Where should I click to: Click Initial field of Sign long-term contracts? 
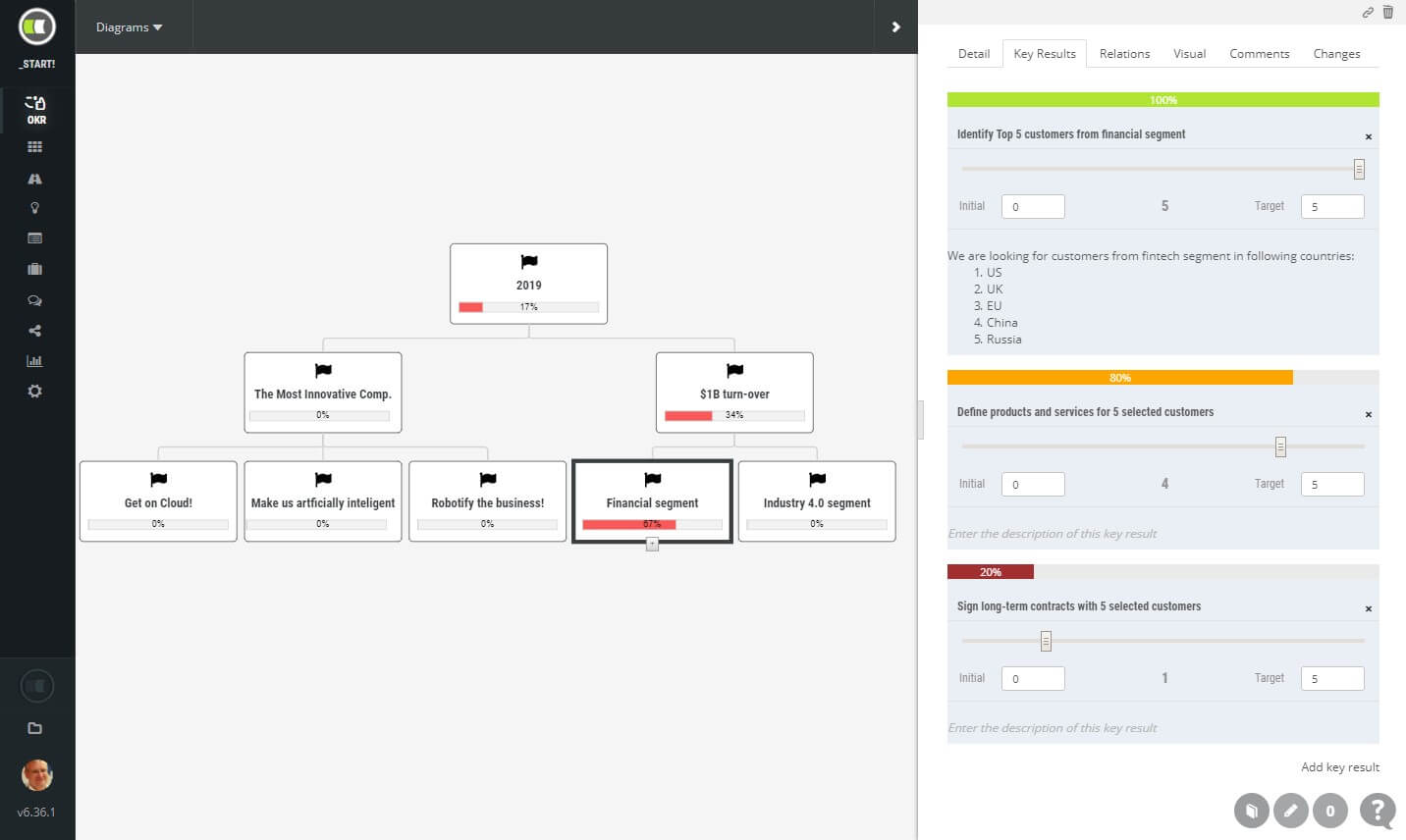click(x=1033, y=679)
